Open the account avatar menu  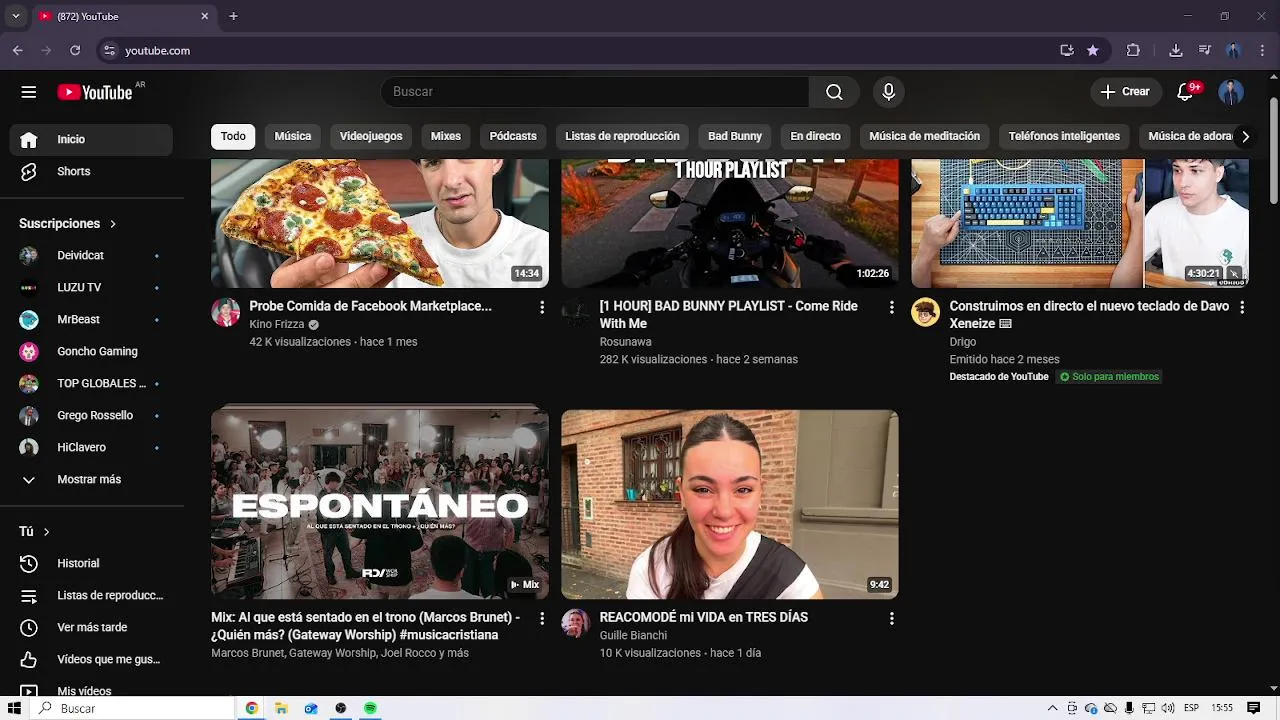1231,92
